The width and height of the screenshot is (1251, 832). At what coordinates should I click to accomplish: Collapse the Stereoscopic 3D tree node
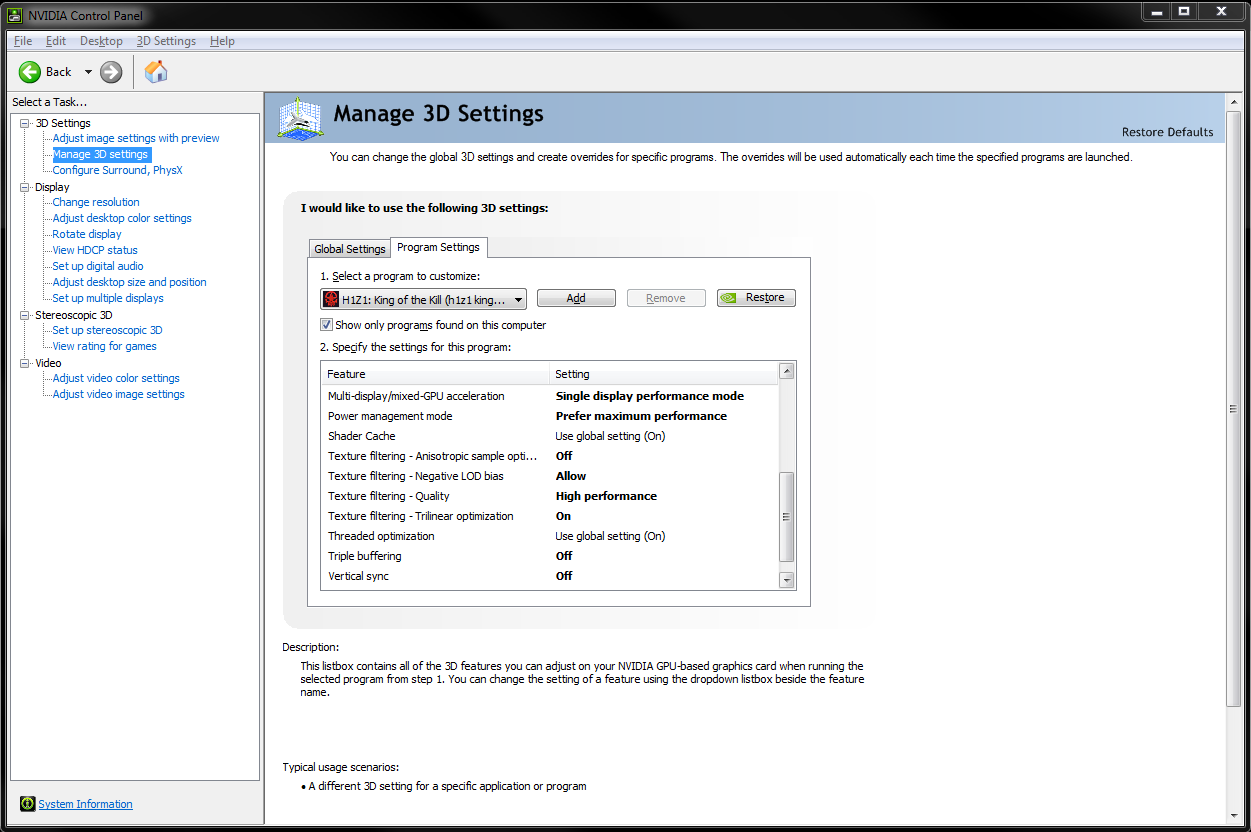25,315
